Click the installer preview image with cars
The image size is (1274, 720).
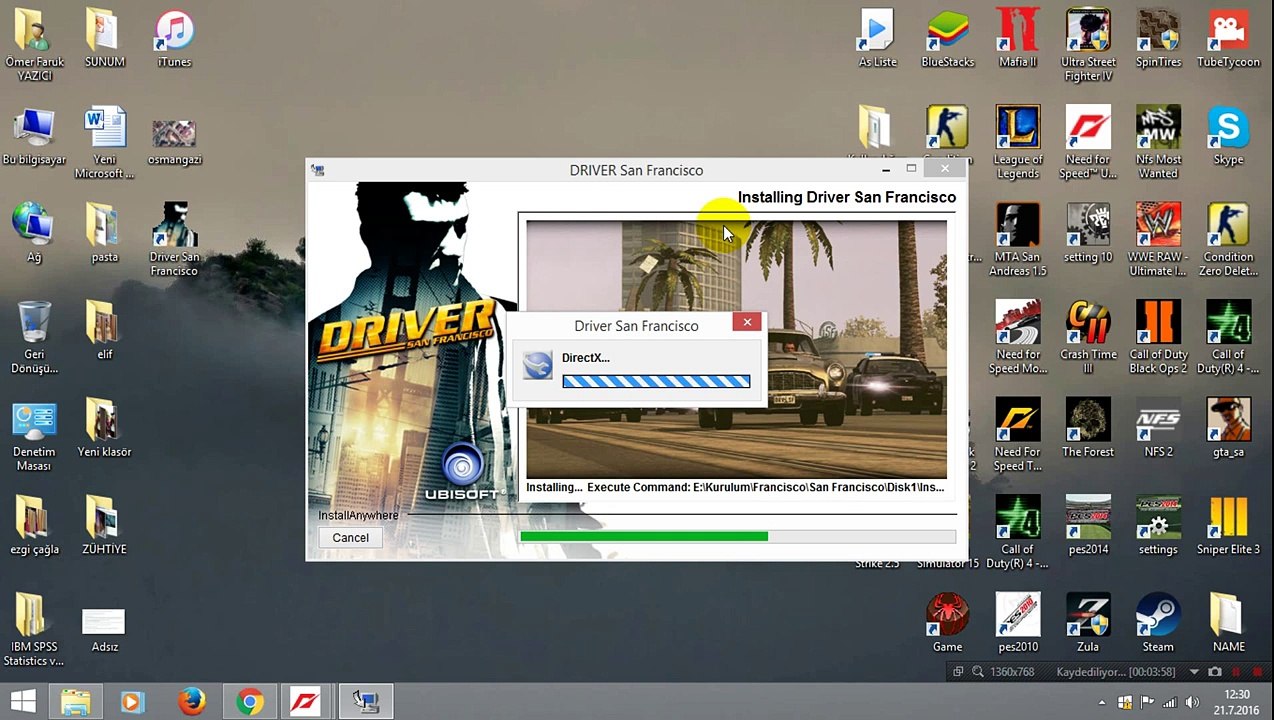736,349
